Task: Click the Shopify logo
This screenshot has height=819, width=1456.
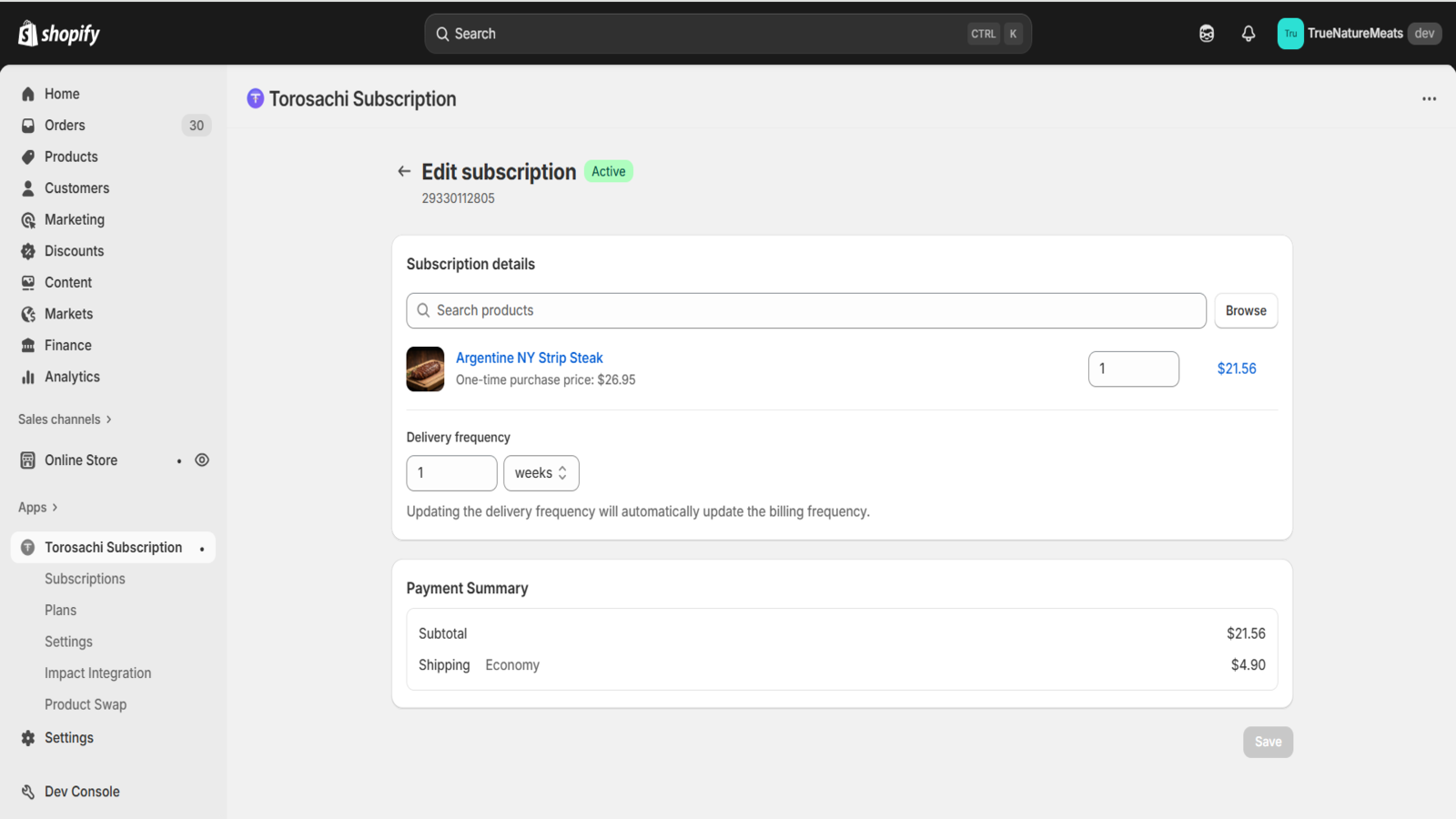Action: pos(59,34)
